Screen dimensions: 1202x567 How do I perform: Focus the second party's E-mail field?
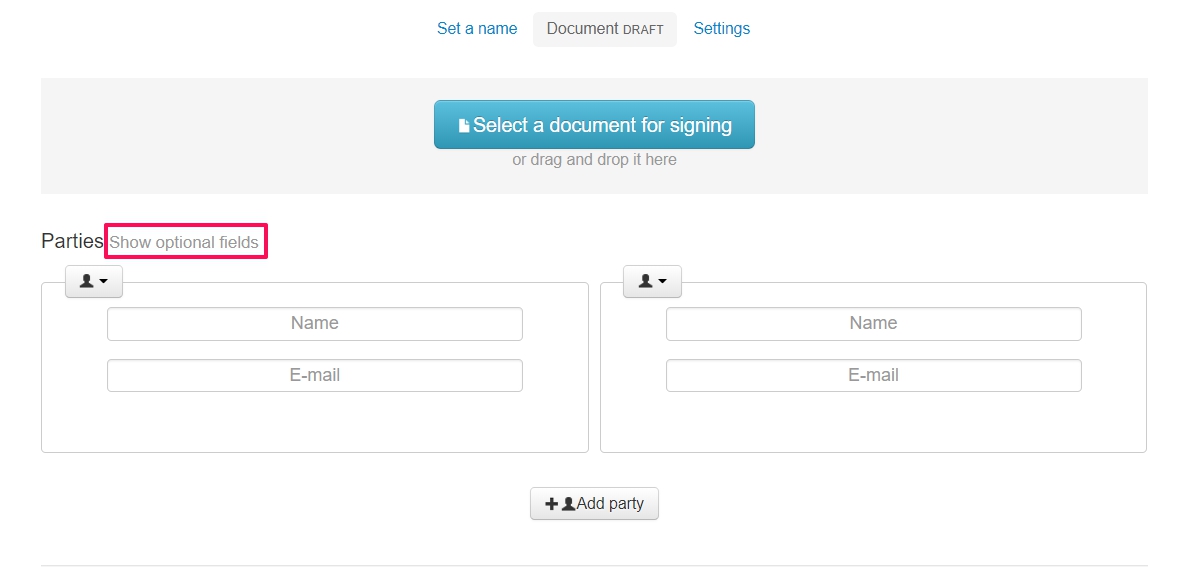873,375
